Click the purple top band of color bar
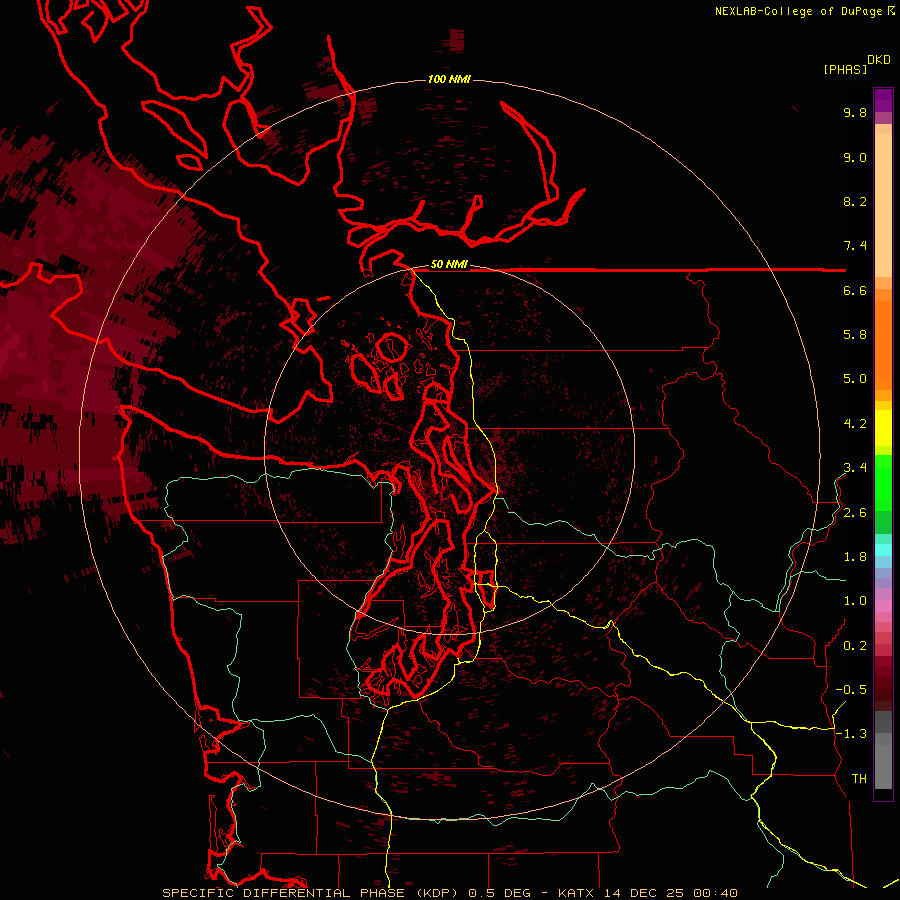The height and width of the screenshot is (900, 900). 883,100
